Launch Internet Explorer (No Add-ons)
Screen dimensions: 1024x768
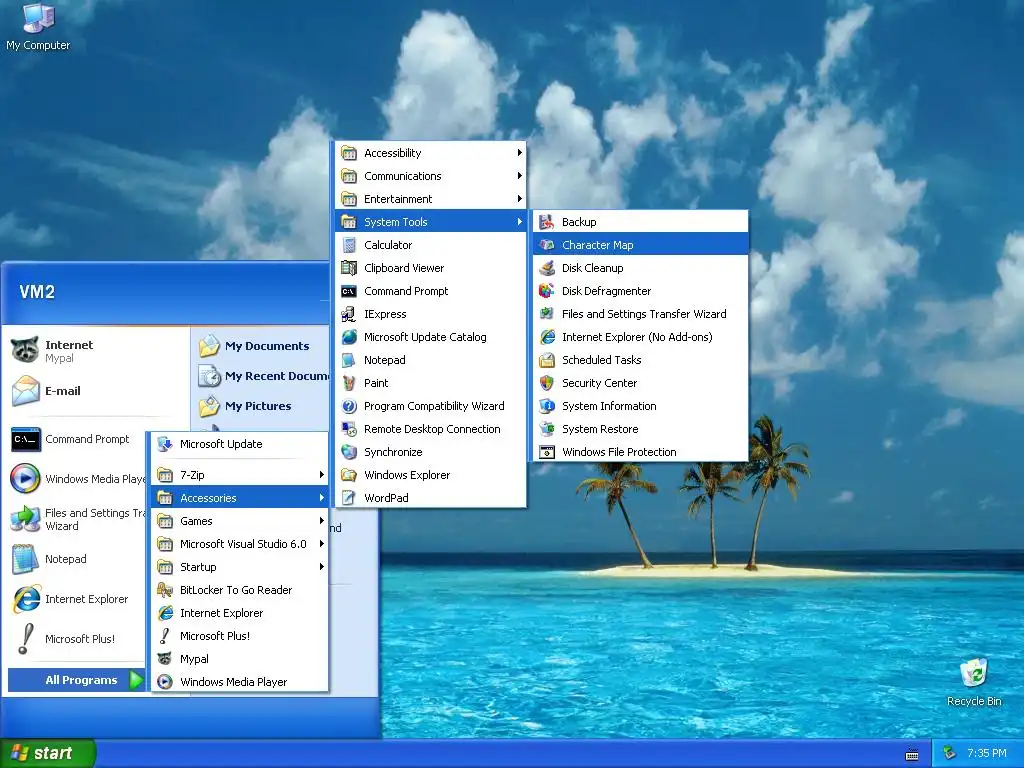tap(641, 337)
